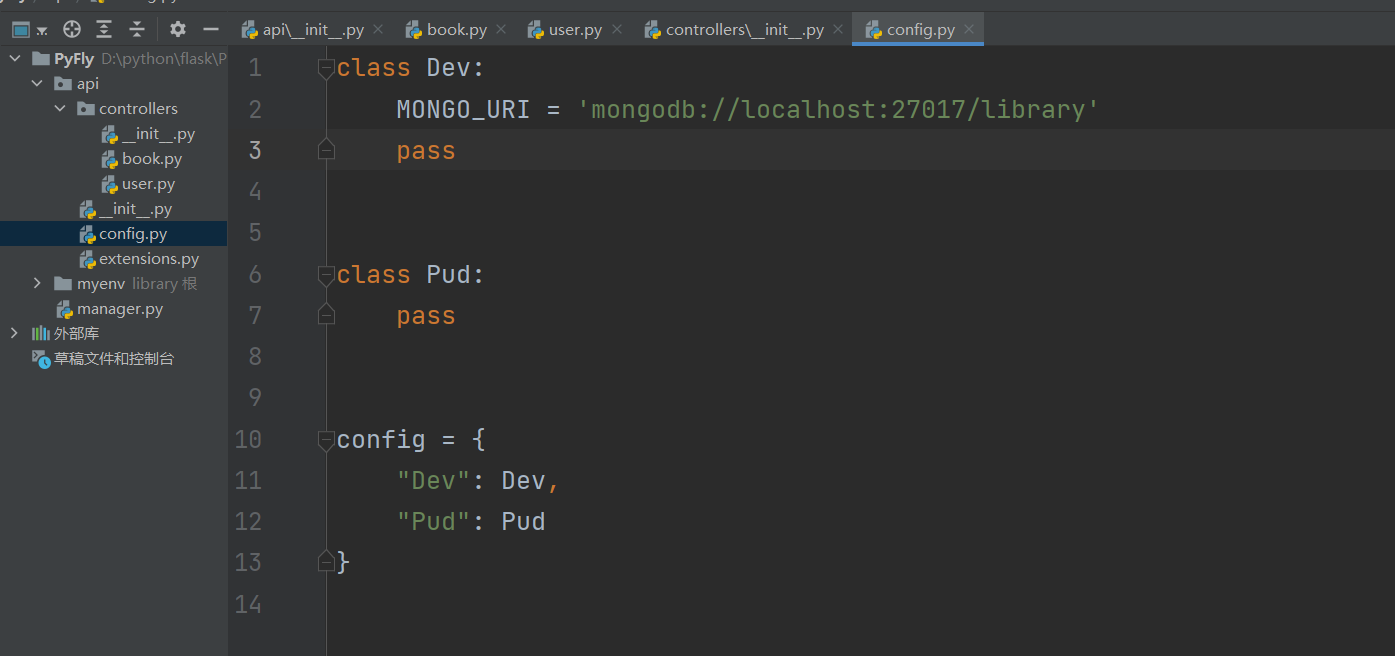The image size is (1395, 656).
Task: Click the class name Dev on line 1
Action: pyautogui.click(x=448, y=68)
